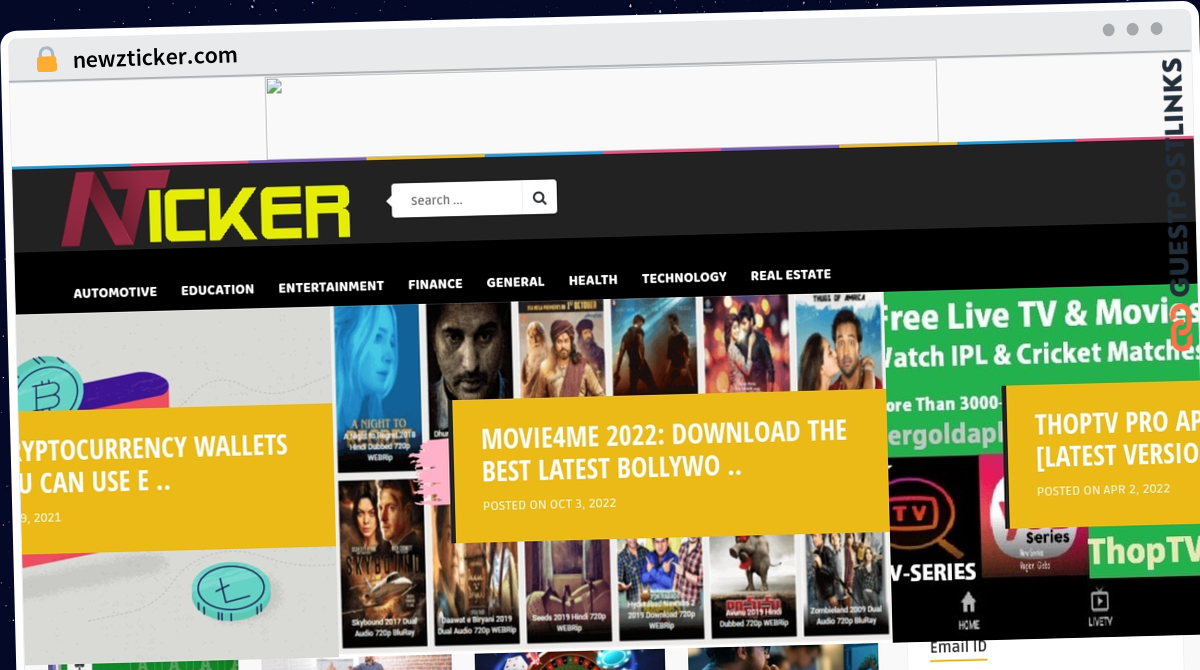This screenshot has width=1200, height=670.
Task: Click the broken image icon in the top banner
Action: [274, 86]
